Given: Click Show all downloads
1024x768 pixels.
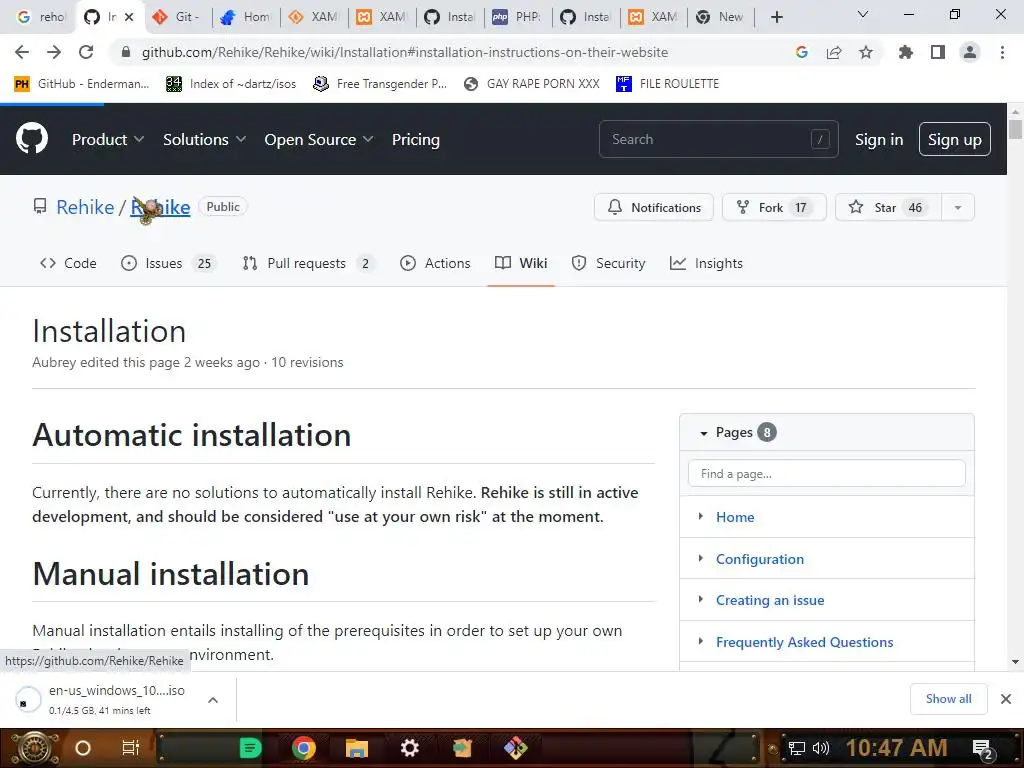Looking at the screenshot, I should (x=948, y=699).
